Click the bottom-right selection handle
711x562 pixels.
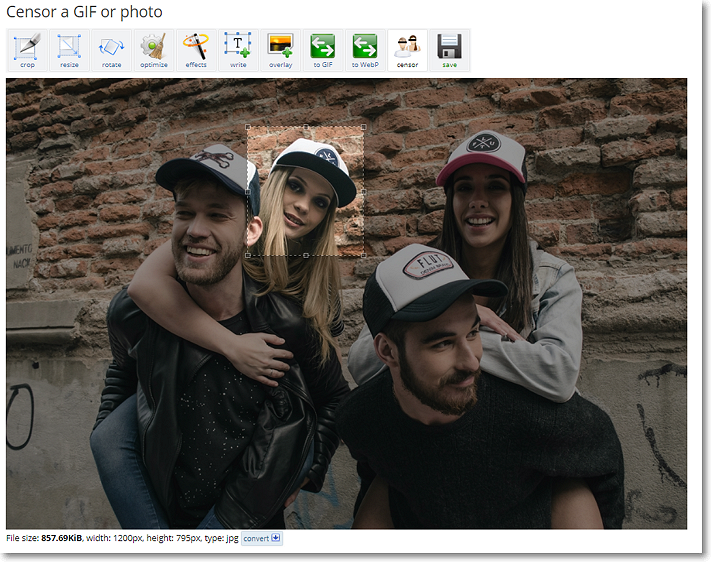point(364,255)
